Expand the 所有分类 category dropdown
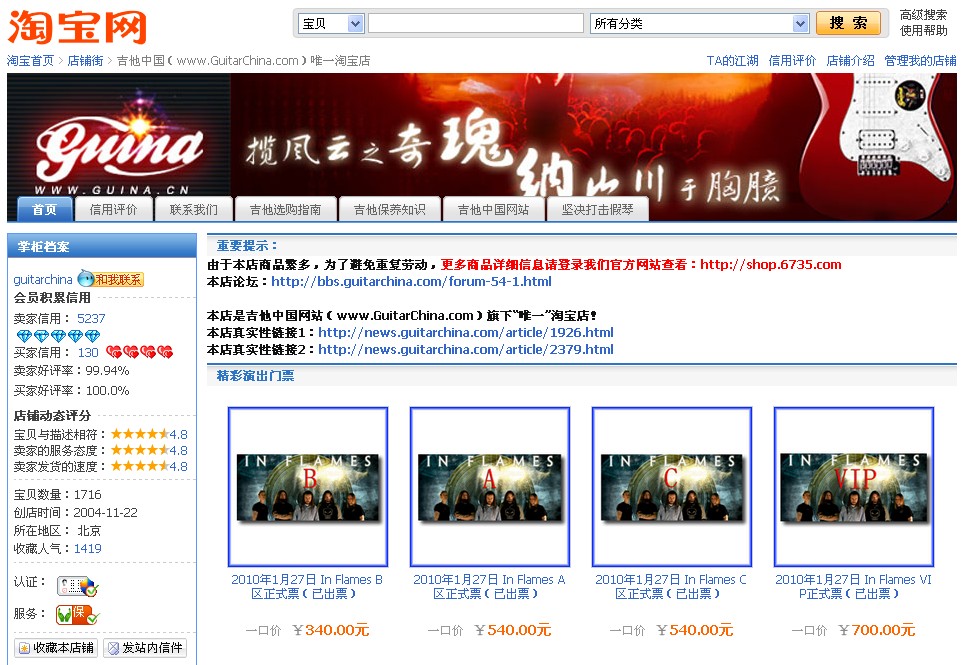 point(699,23)
